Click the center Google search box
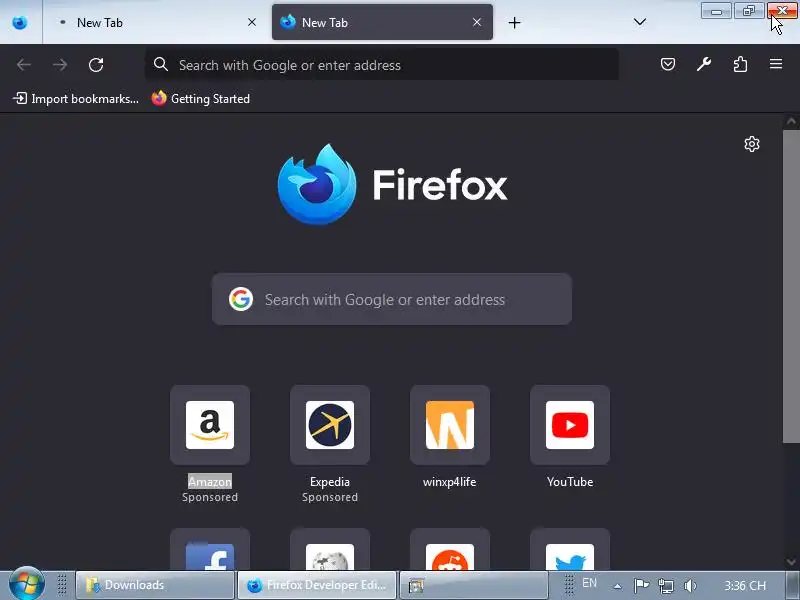The height and width of the screenshot is (600, 800). (x=392, y=299)
